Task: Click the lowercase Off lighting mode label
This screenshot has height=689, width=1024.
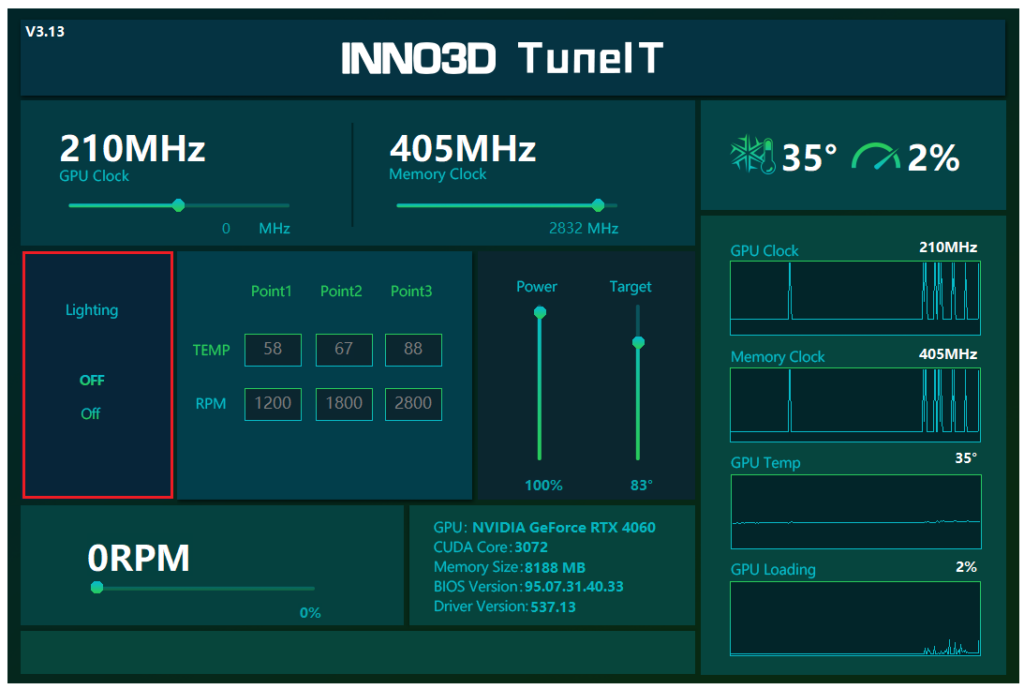Action: (x=91, y=413)
